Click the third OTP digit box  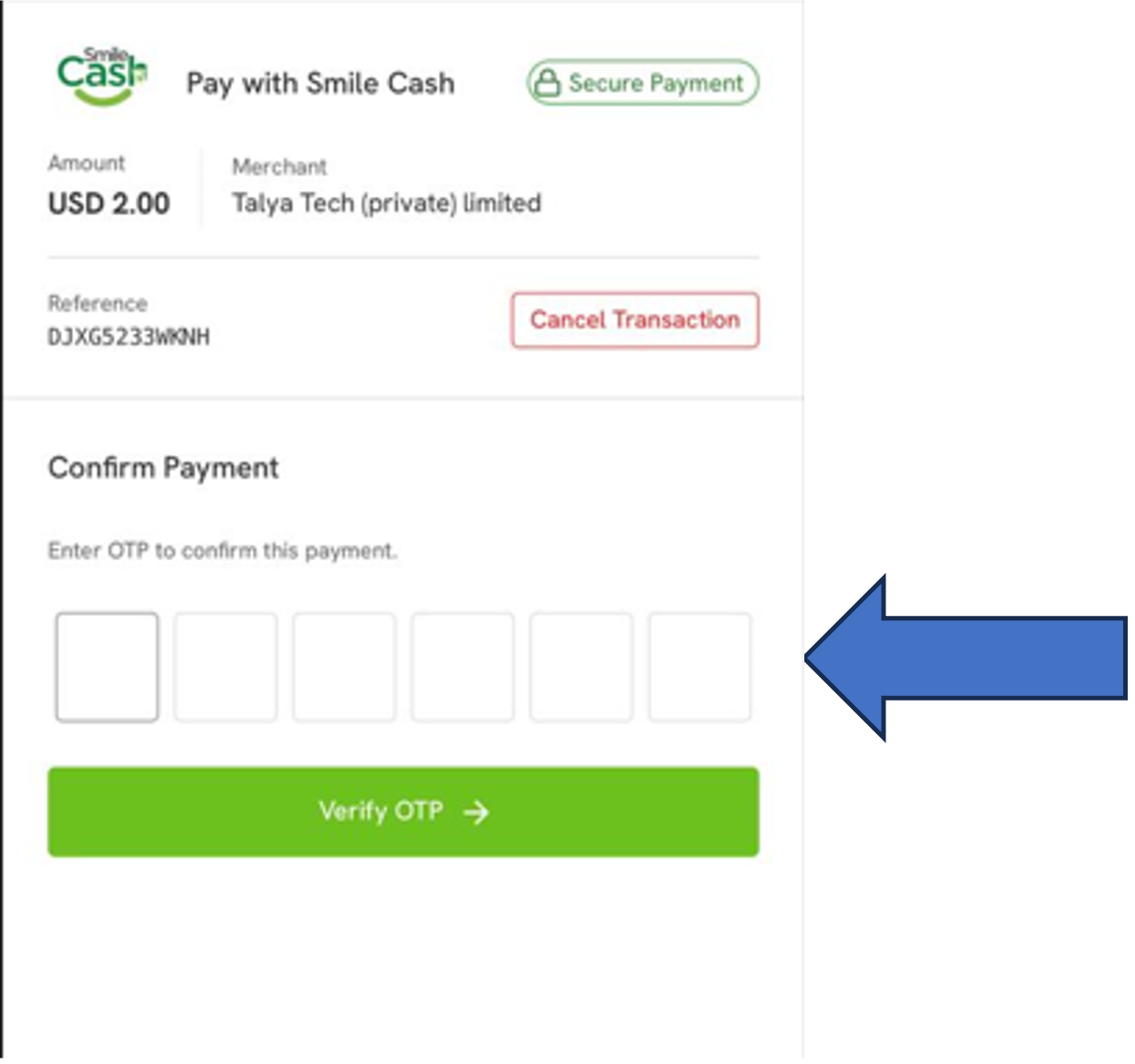click(x=343, y=667)
